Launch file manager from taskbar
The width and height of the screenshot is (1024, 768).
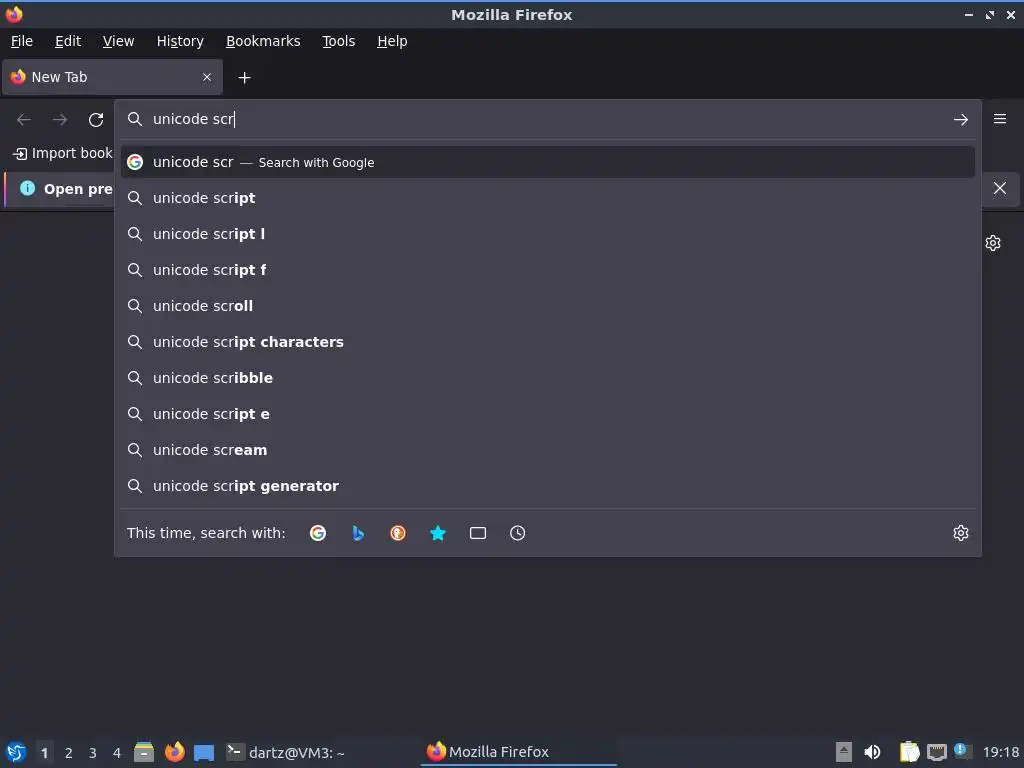(x=144, y=752)
